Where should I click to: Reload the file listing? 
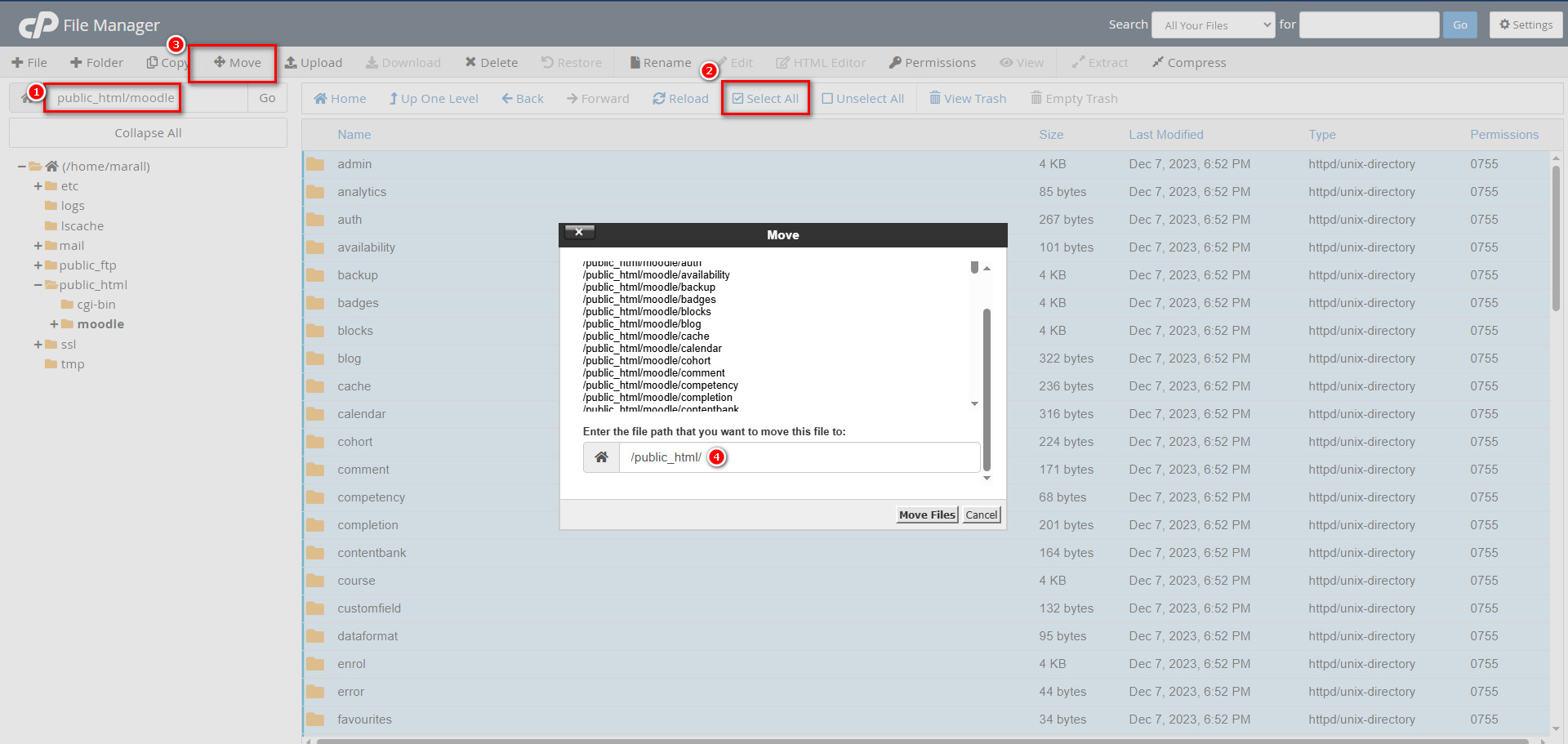pyautogui.click(x=680, y=98)
